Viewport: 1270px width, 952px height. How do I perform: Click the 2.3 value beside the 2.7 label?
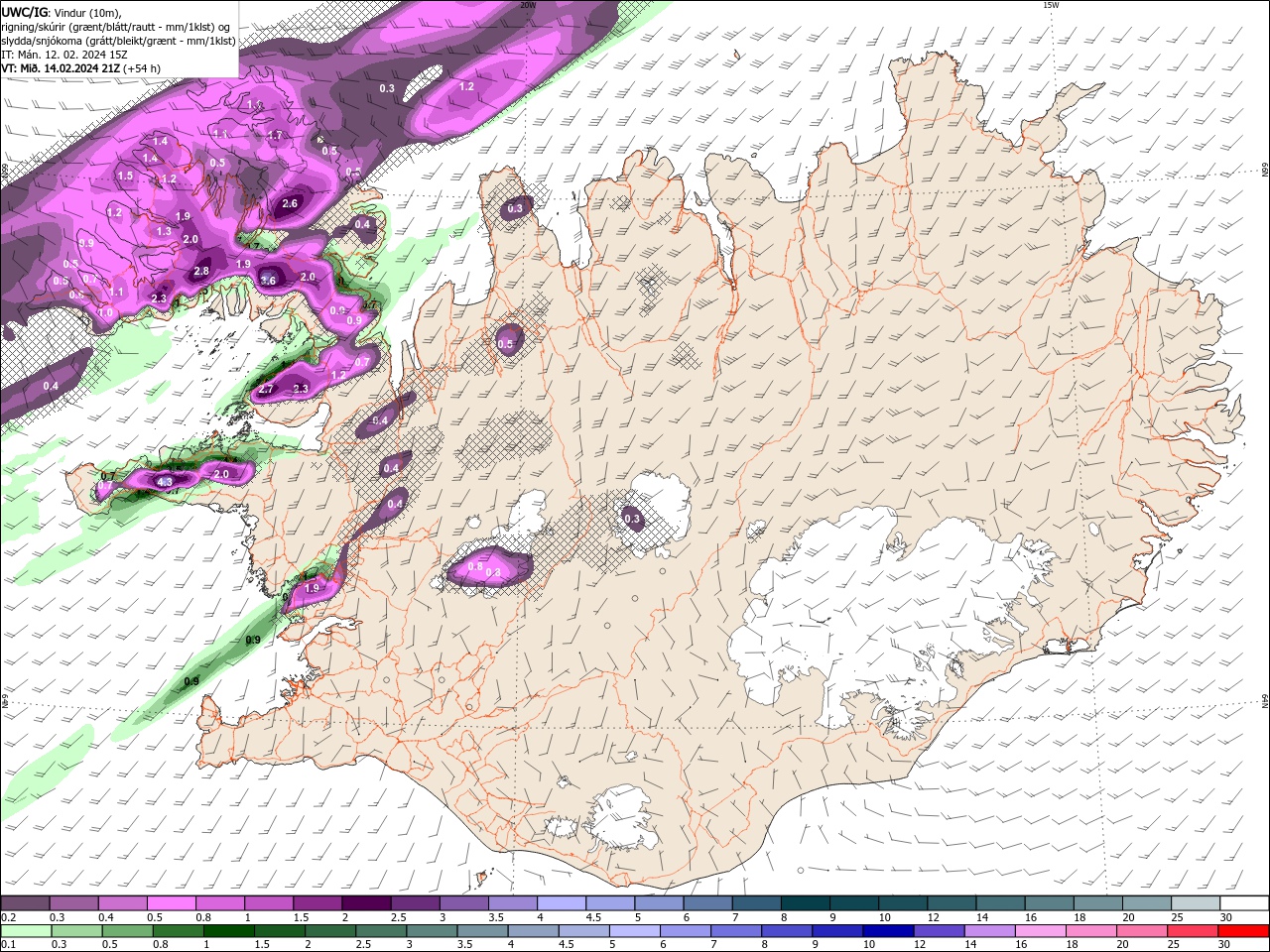tap(302, 389)
